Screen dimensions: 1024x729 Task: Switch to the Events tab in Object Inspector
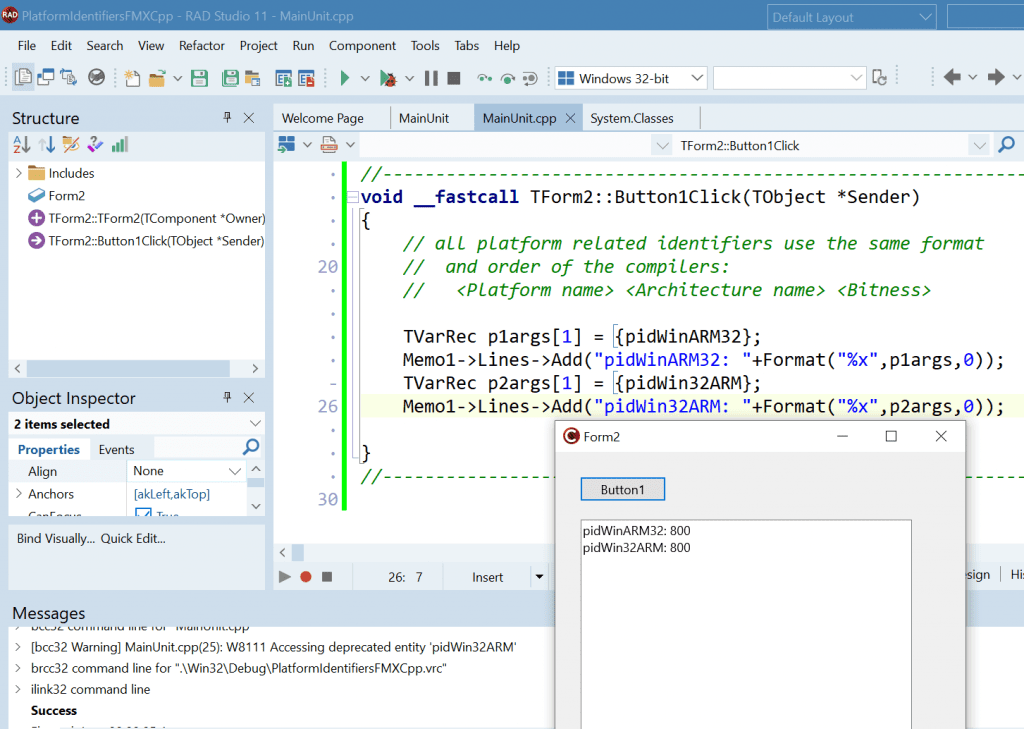(x=116, y=449)
